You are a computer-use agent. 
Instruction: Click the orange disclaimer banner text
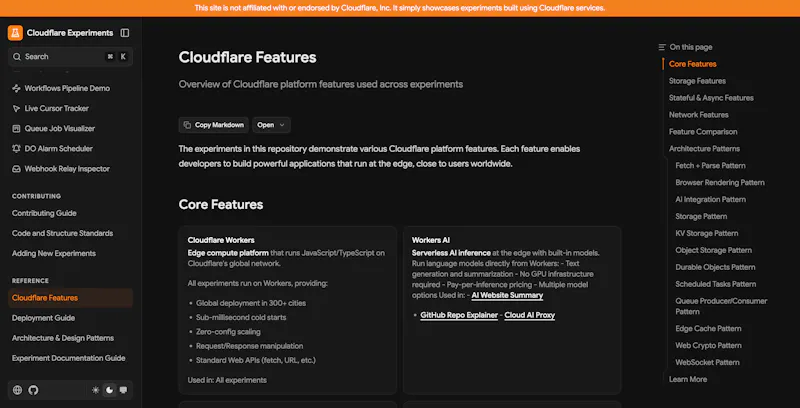[x=400, y=8]
